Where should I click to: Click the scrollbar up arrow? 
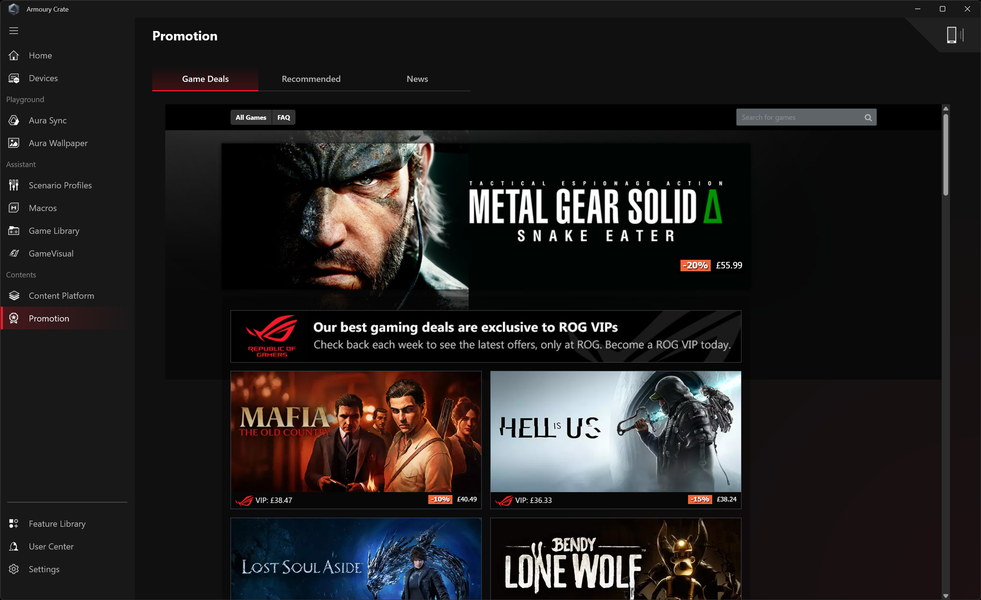coord(945,108)
